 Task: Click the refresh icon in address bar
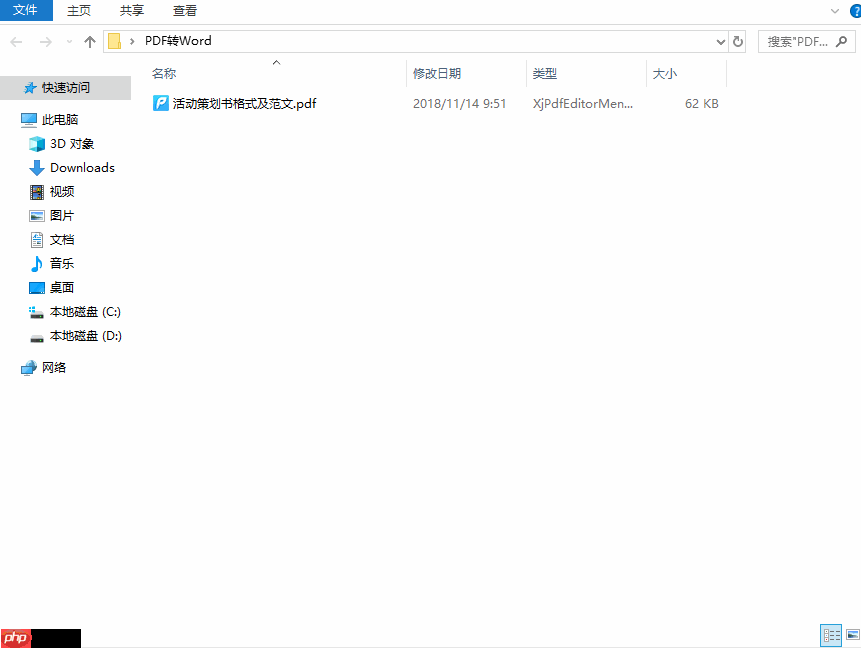[737, 41]
